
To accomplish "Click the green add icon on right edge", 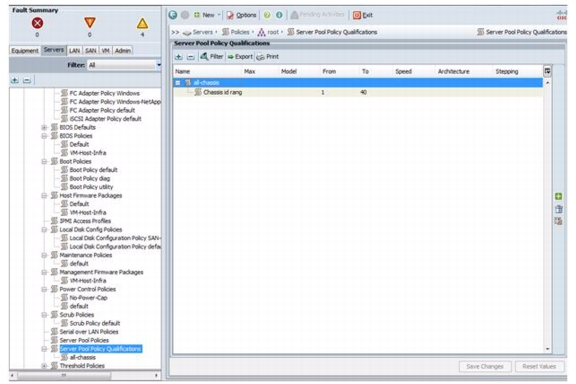I will tap(558, 197).
